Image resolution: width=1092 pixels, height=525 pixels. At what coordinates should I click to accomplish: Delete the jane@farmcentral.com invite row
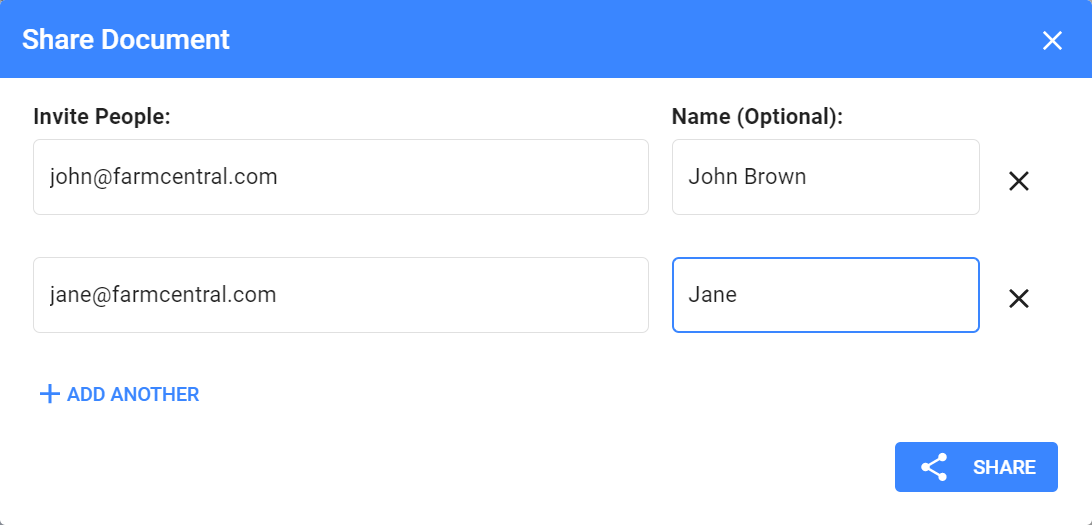pos(1018,298)
